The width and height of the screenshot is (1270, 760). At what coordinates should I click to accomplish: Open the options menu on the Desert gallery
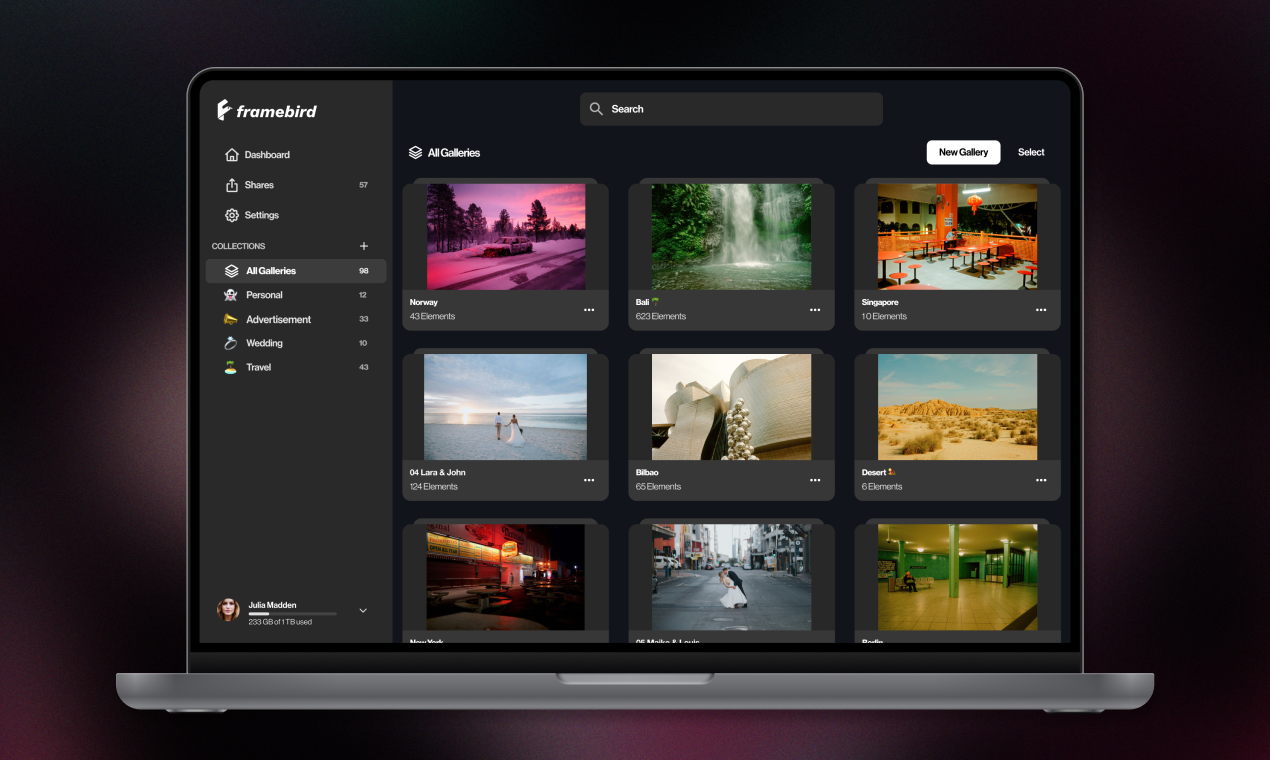point(1040,480)
